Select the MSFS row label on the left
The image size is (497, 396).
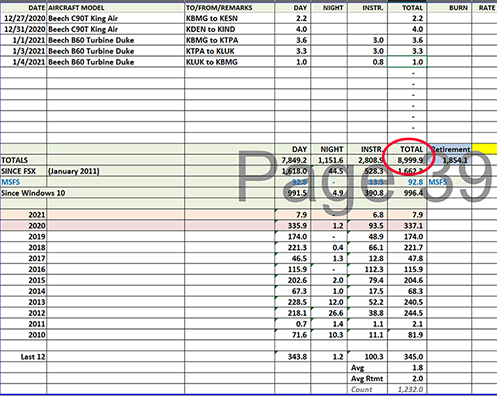point(23,182)
